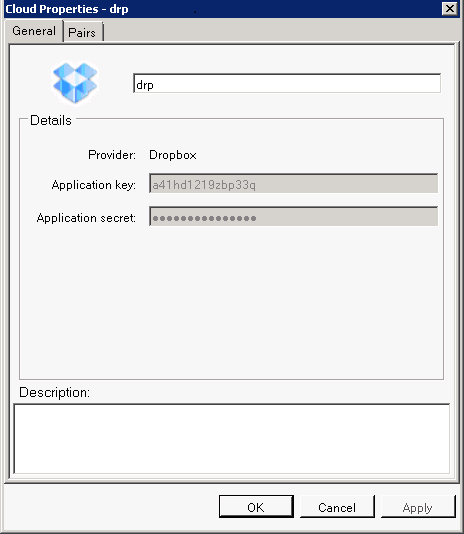Viewport: 464px width, 534px height.
Task: Click the Dropbox provider value text
Action: point(173,155)
